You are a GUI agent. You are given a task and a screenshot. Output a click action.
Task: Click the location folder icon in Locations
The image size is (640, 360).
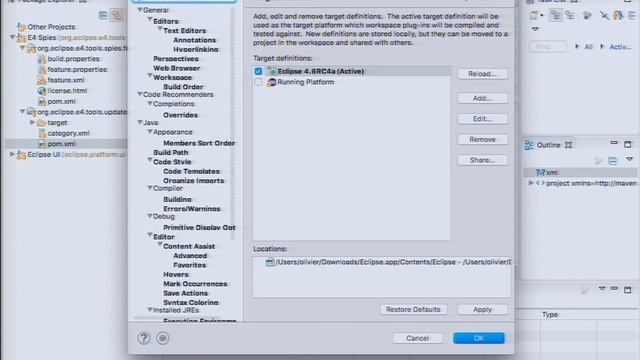[269, 262]
